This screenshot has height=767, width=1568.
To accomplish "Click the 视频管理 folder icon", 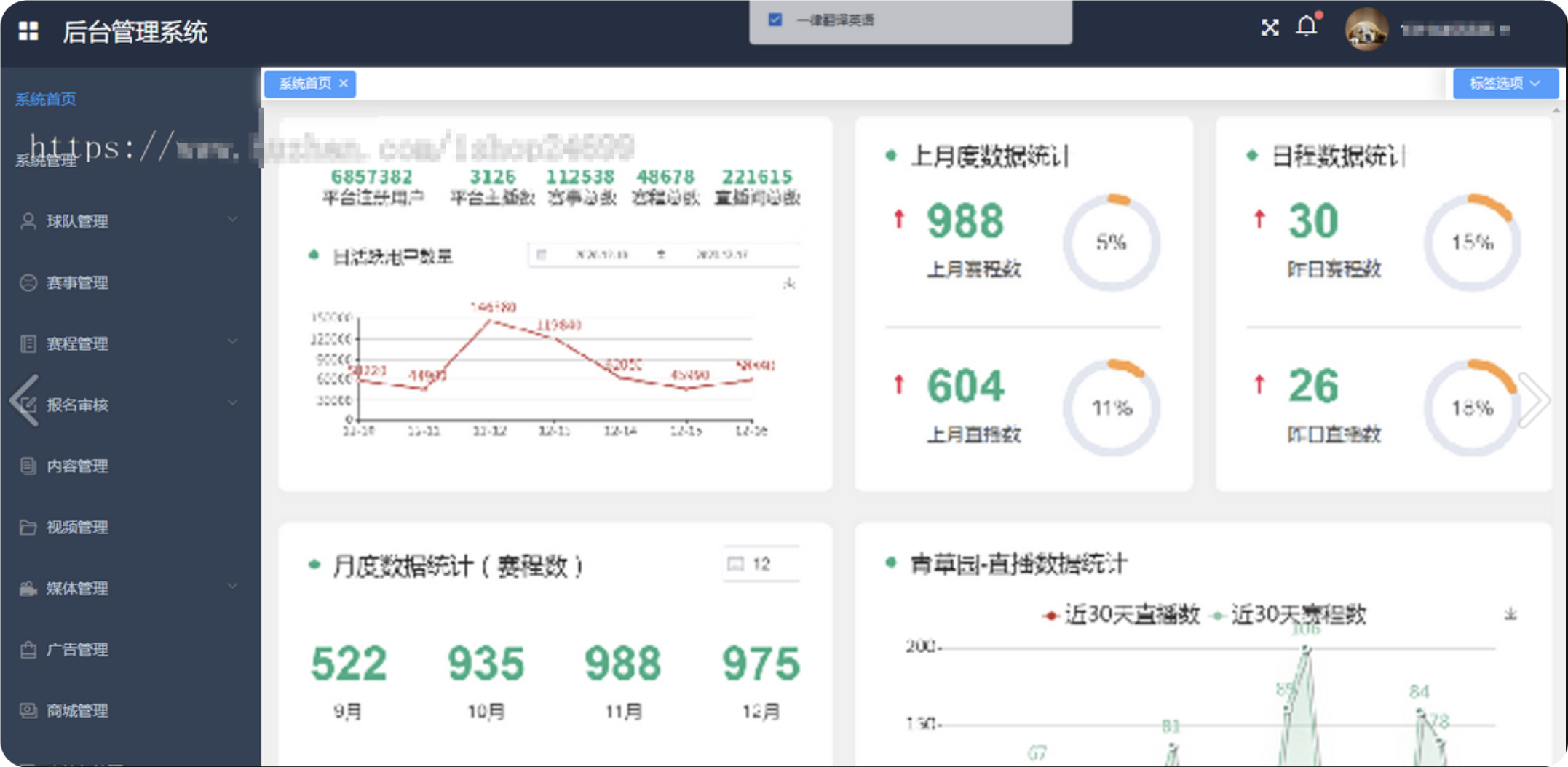I will [28, 527].
